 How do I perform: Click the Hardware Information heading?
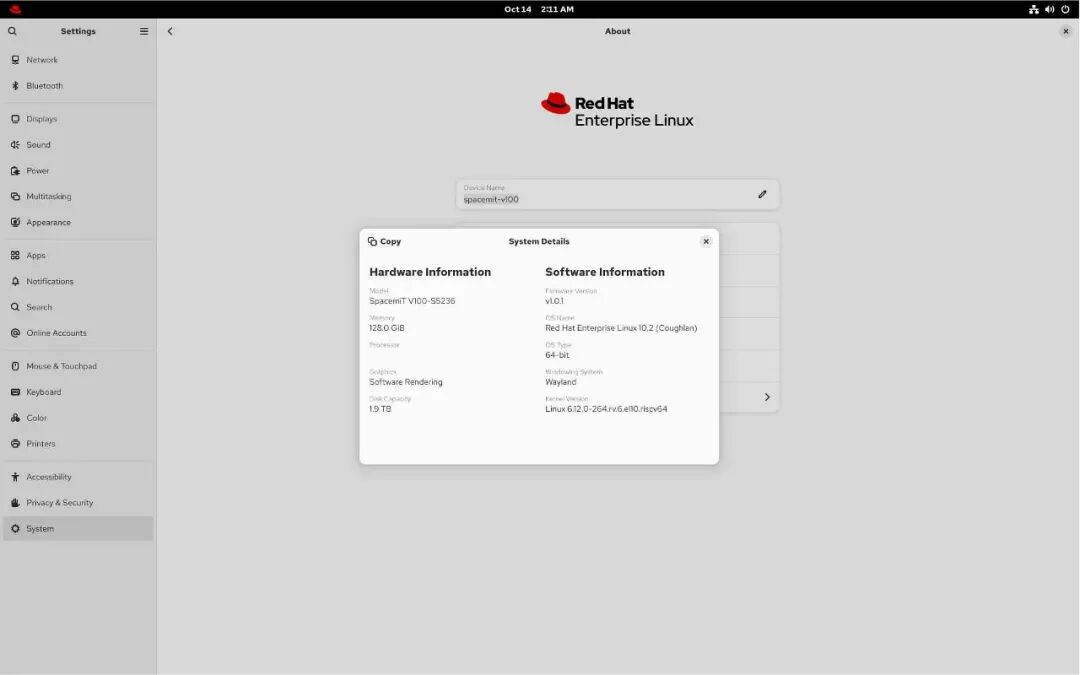(430, 272)
